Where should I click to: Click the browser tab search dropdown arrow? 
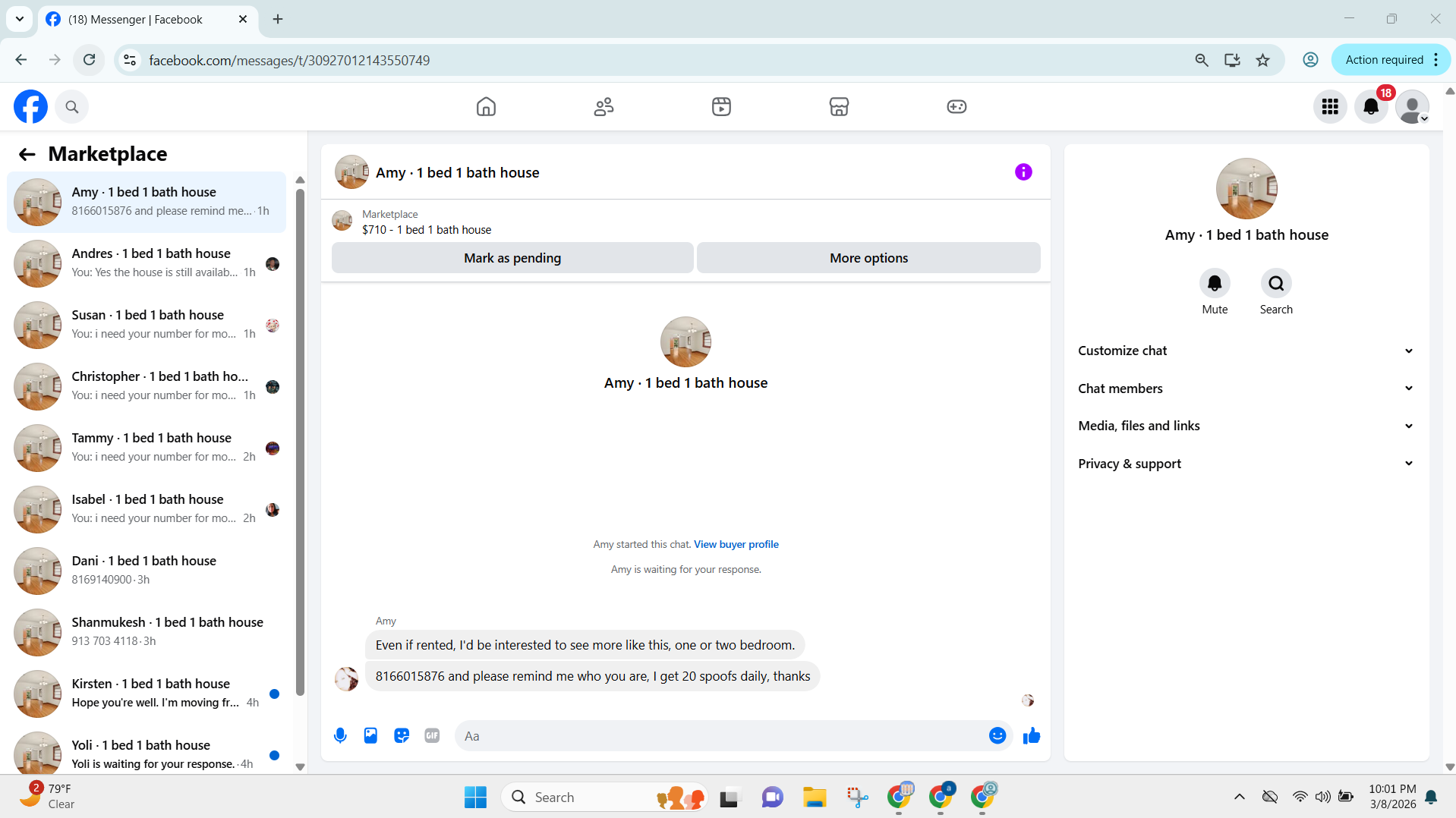[x=19, y=19]
